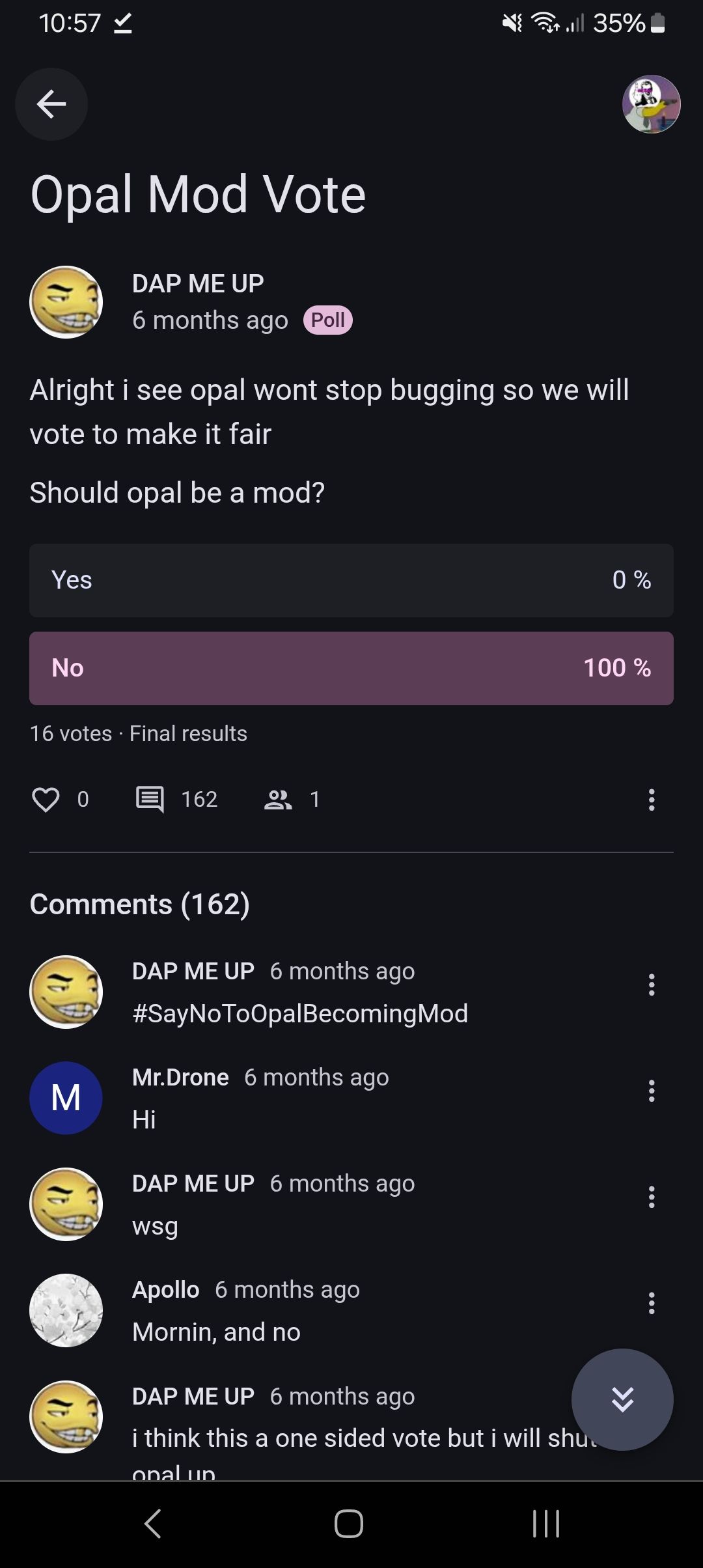Open DAP ME UP author name
Image resolution: width=703 pixels, height=1568 pixels.
[198, 284]
